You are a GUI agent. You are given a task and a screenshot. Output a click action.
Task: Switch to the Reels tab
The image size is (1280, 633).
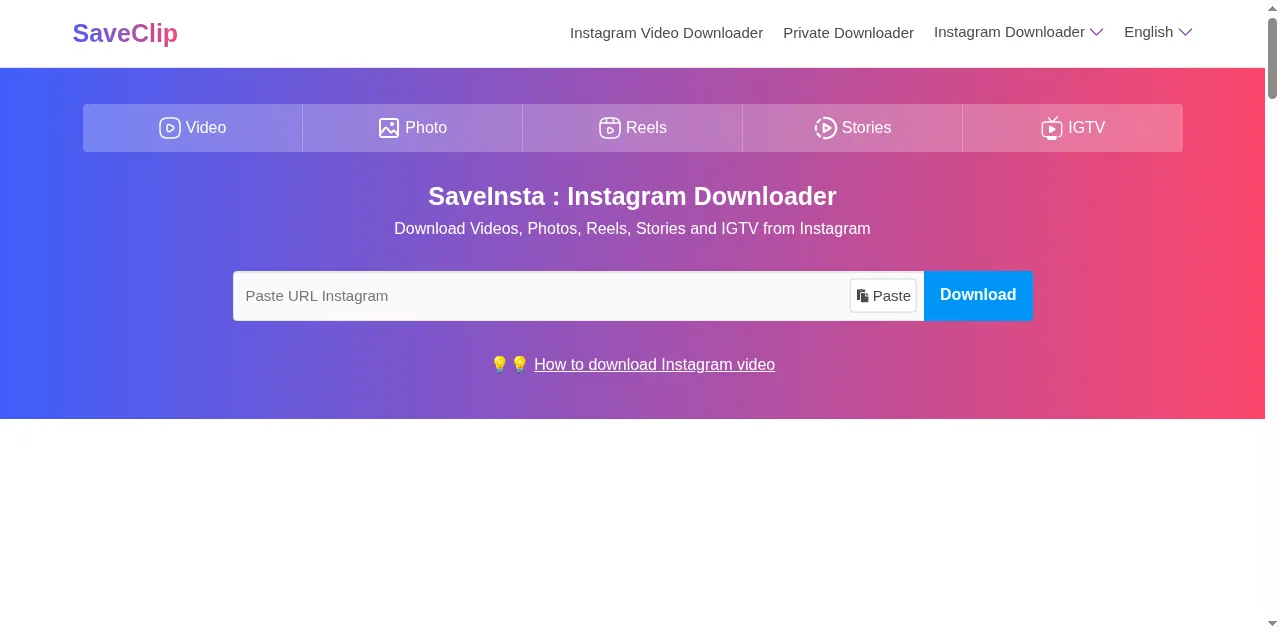click(633, 128)
